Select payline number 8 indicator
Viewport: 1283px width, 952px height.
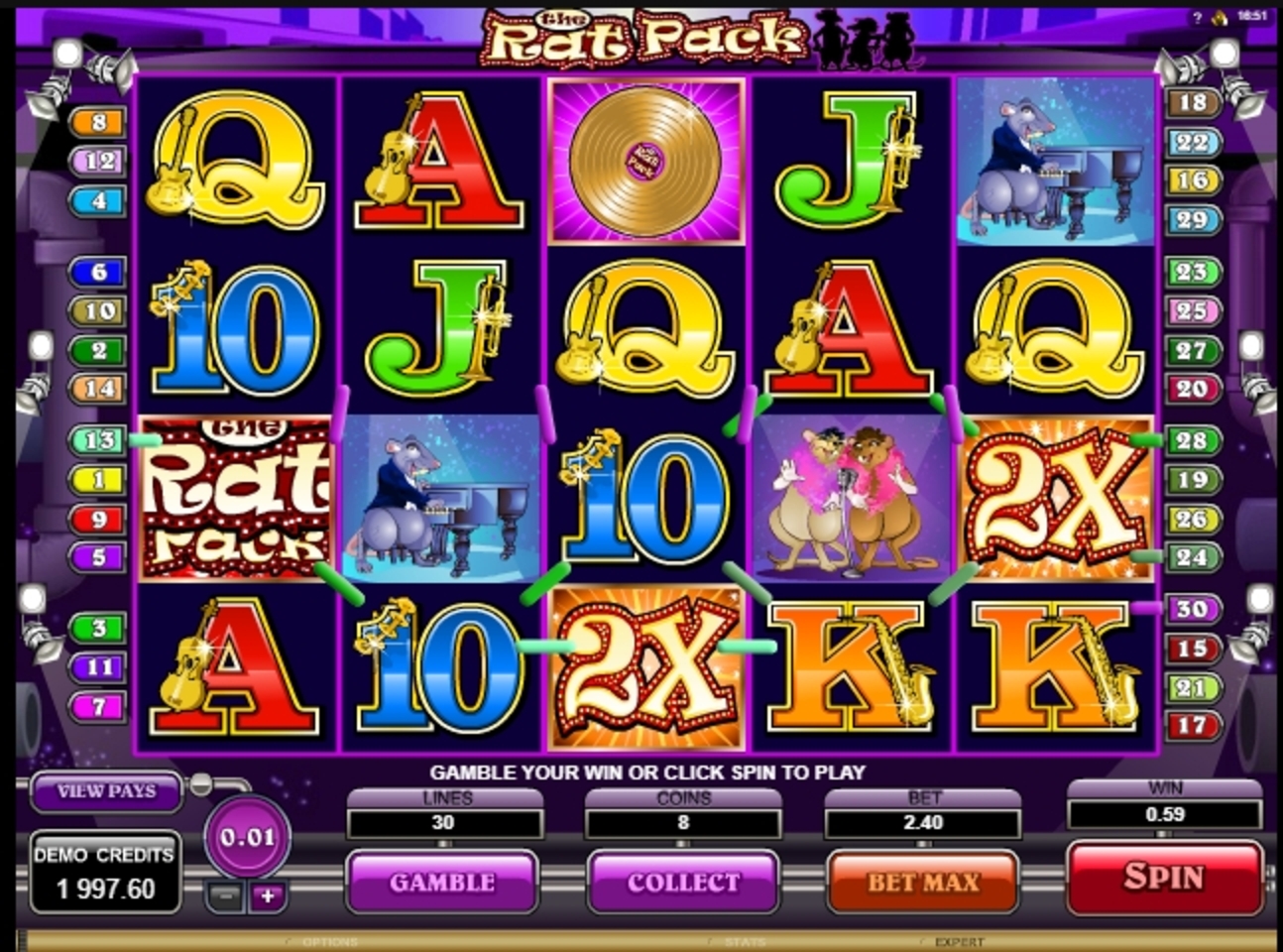[x=97, y=122]
